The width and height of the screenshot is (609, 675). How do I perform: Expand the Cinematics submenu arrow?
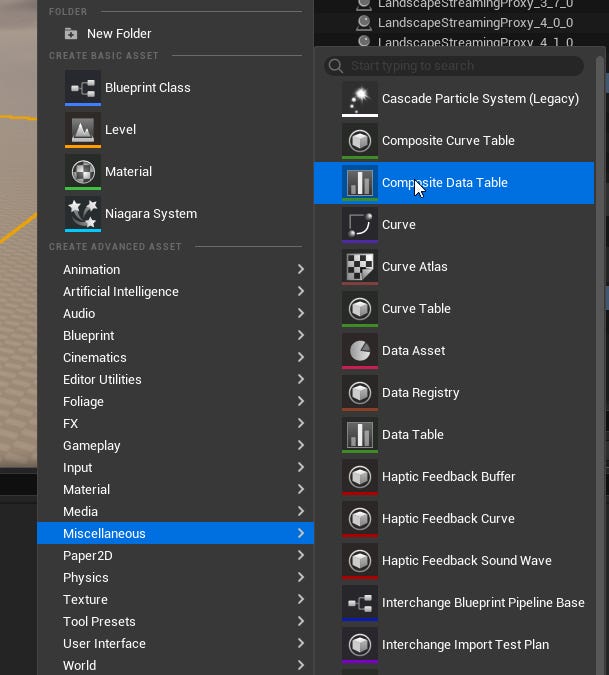[x=301, y=357]
